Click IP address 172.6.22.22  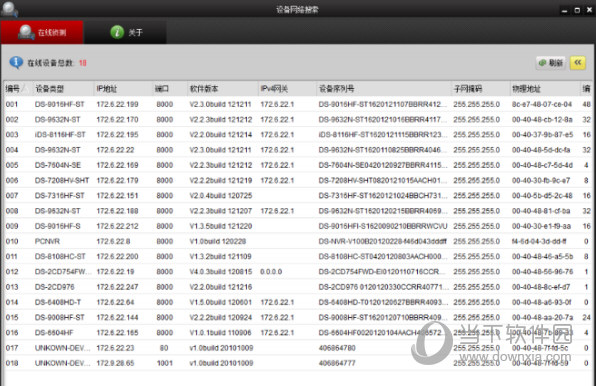tap(116, 150)
